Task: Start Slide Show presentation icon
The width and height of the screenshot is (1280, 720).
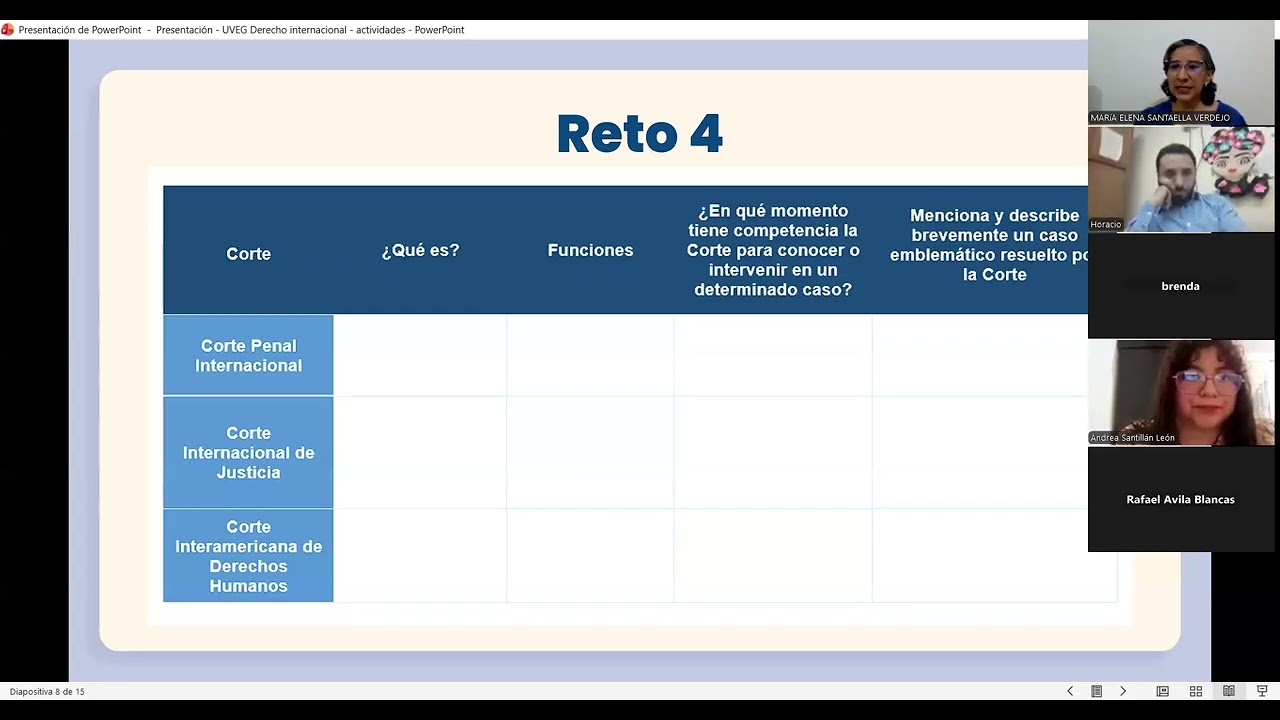Action: [1262, 691]
